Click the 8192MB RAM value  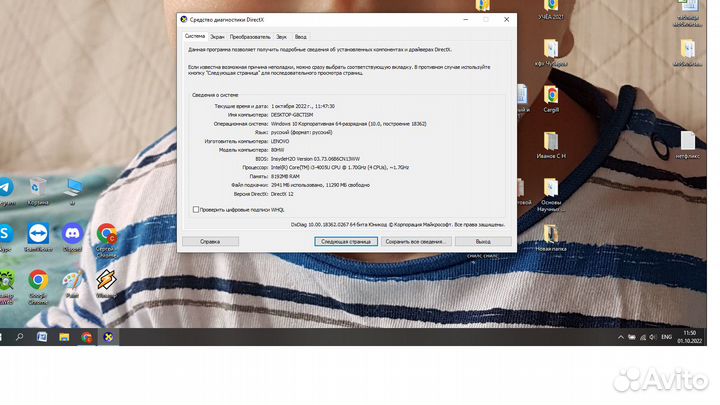[x=285, y=176]
